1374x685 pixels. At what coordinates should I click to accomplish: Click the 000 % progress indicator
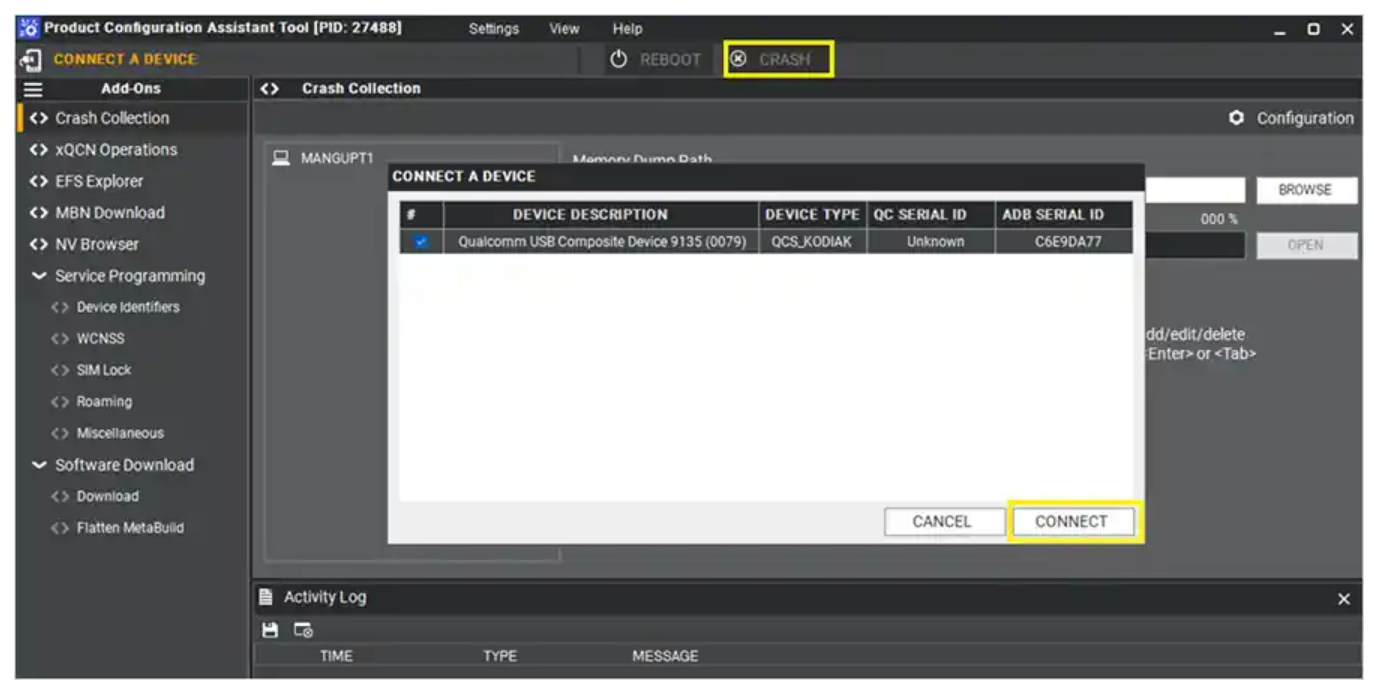[1219, 220]
